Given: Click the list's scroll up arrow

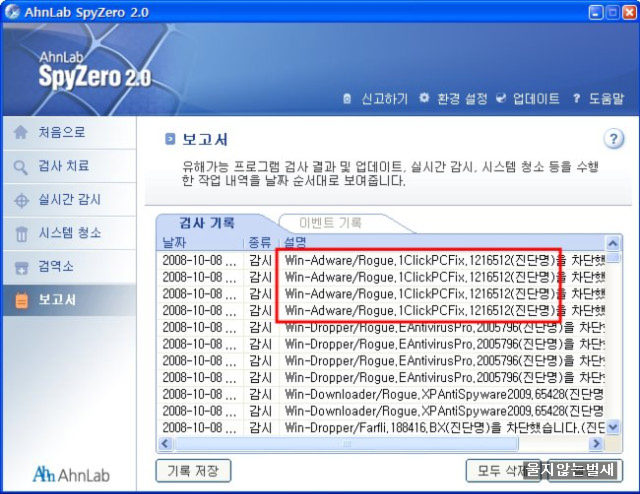Looking at the screenshot, I should pos(613,244).
